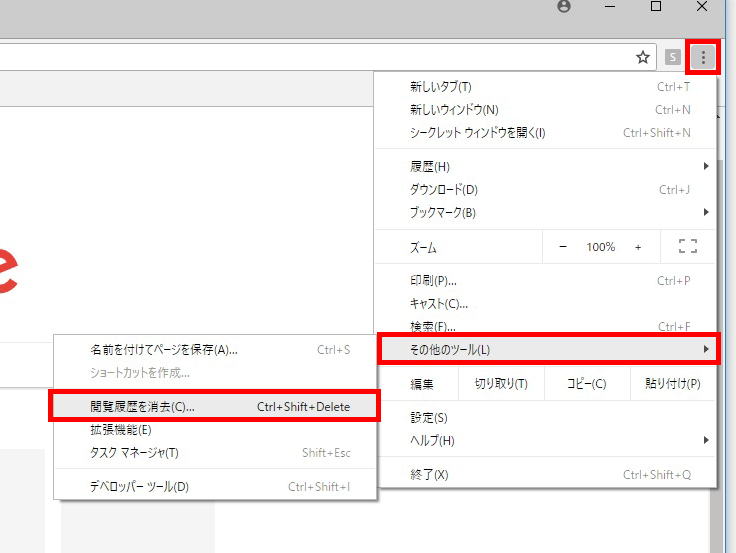Open 拡張機能(E) in the submenu

215,430
